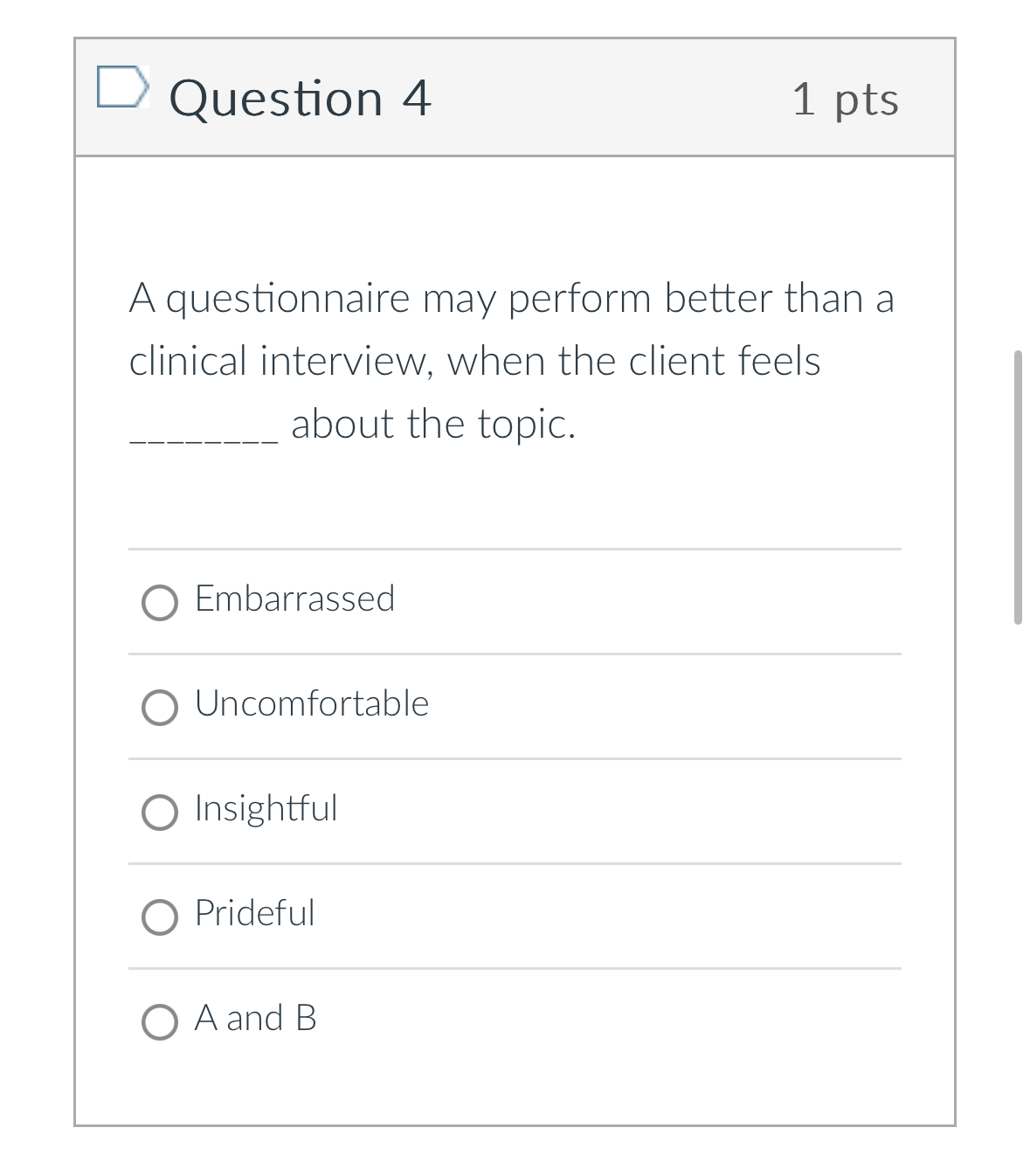
Task: Click the 1 pts label
Action: pos(845,99)
